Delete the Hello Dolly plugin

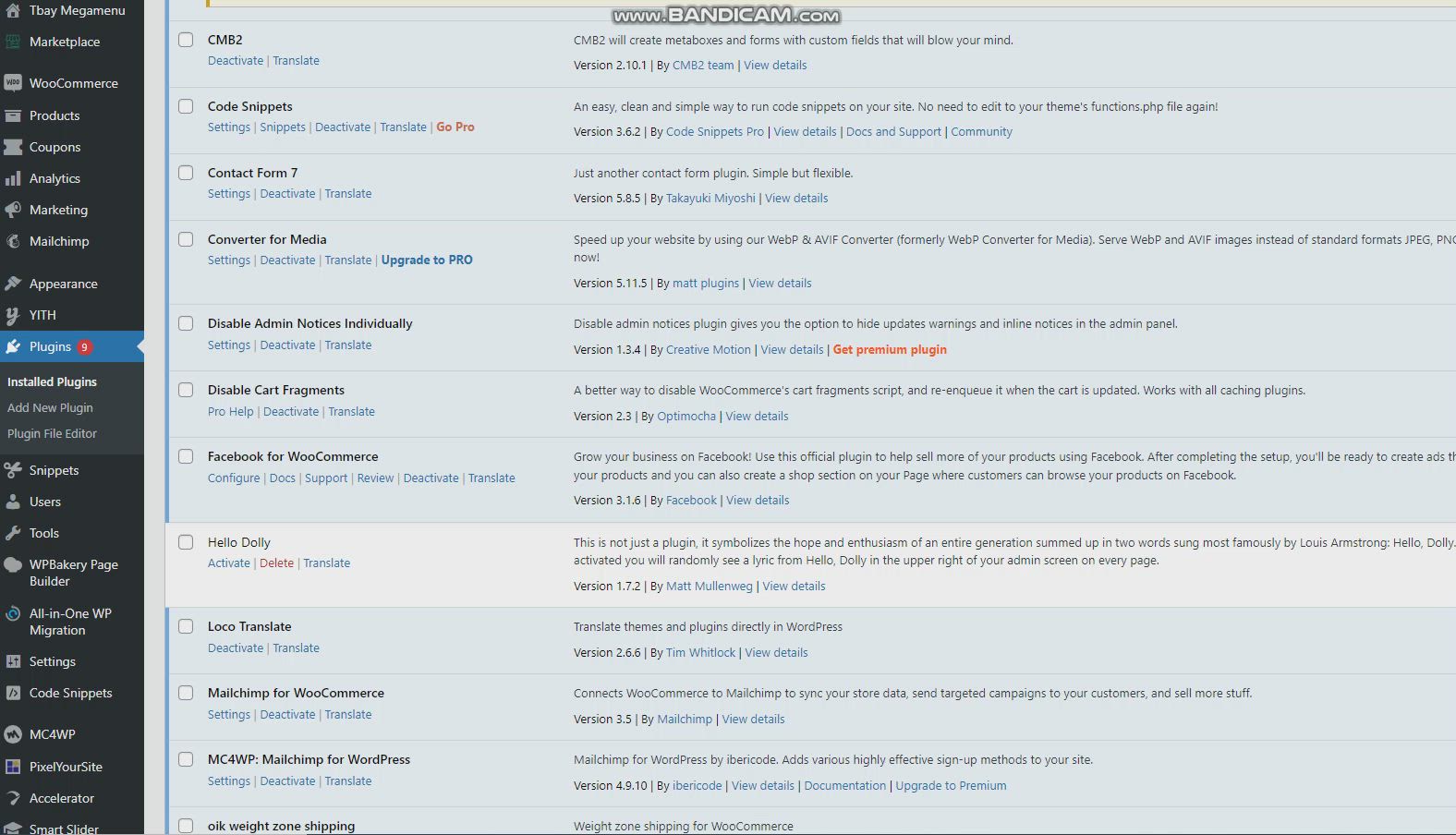point(276,563)
